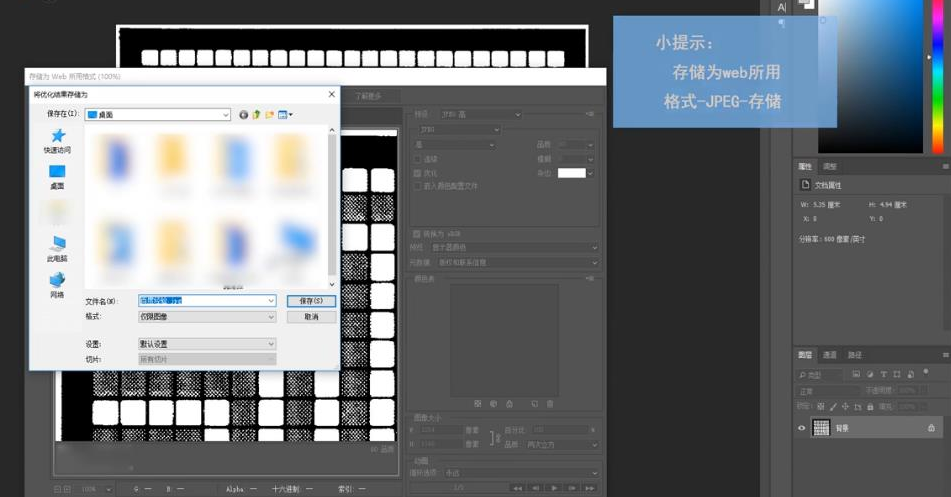951x497 pixels.
Task: Switch to the 路径 (Paths) tab
Action: tap(855, 354)
